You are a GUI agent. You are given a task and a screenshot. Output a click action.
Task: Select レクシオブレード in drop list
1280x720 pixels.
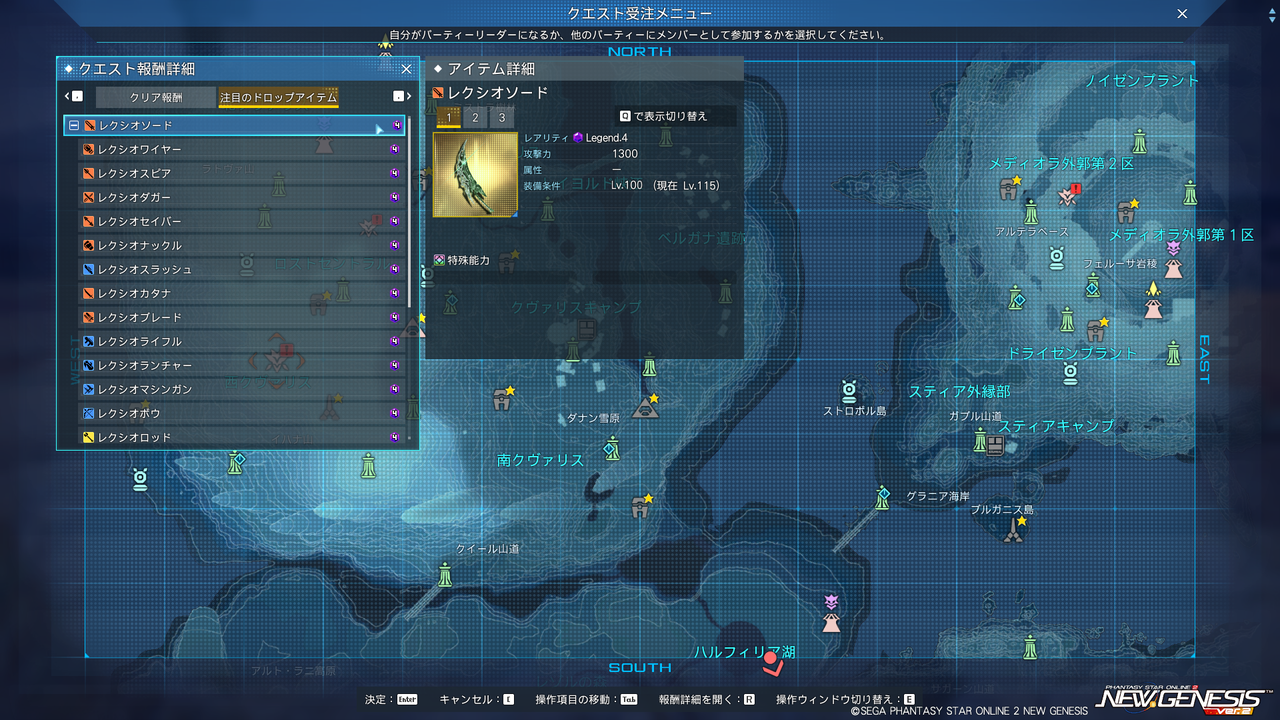pos(242,318)
